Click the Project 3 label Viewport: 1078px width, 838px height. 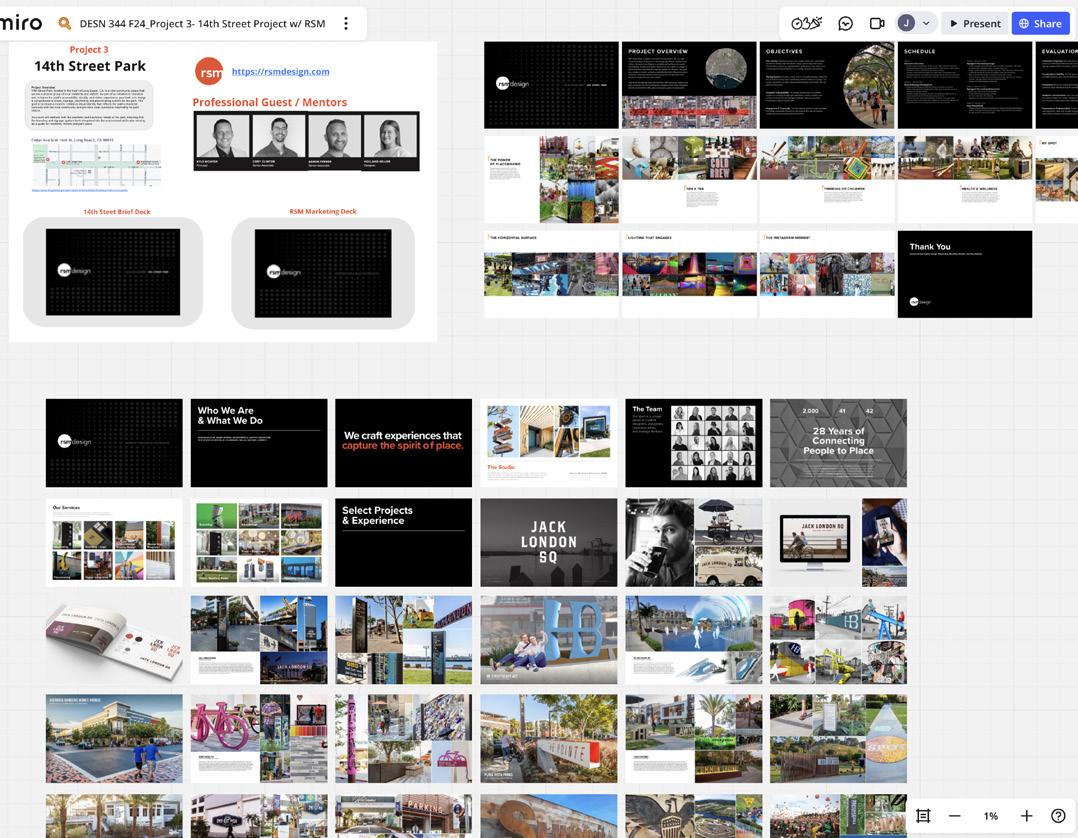(x=89, y=49)
